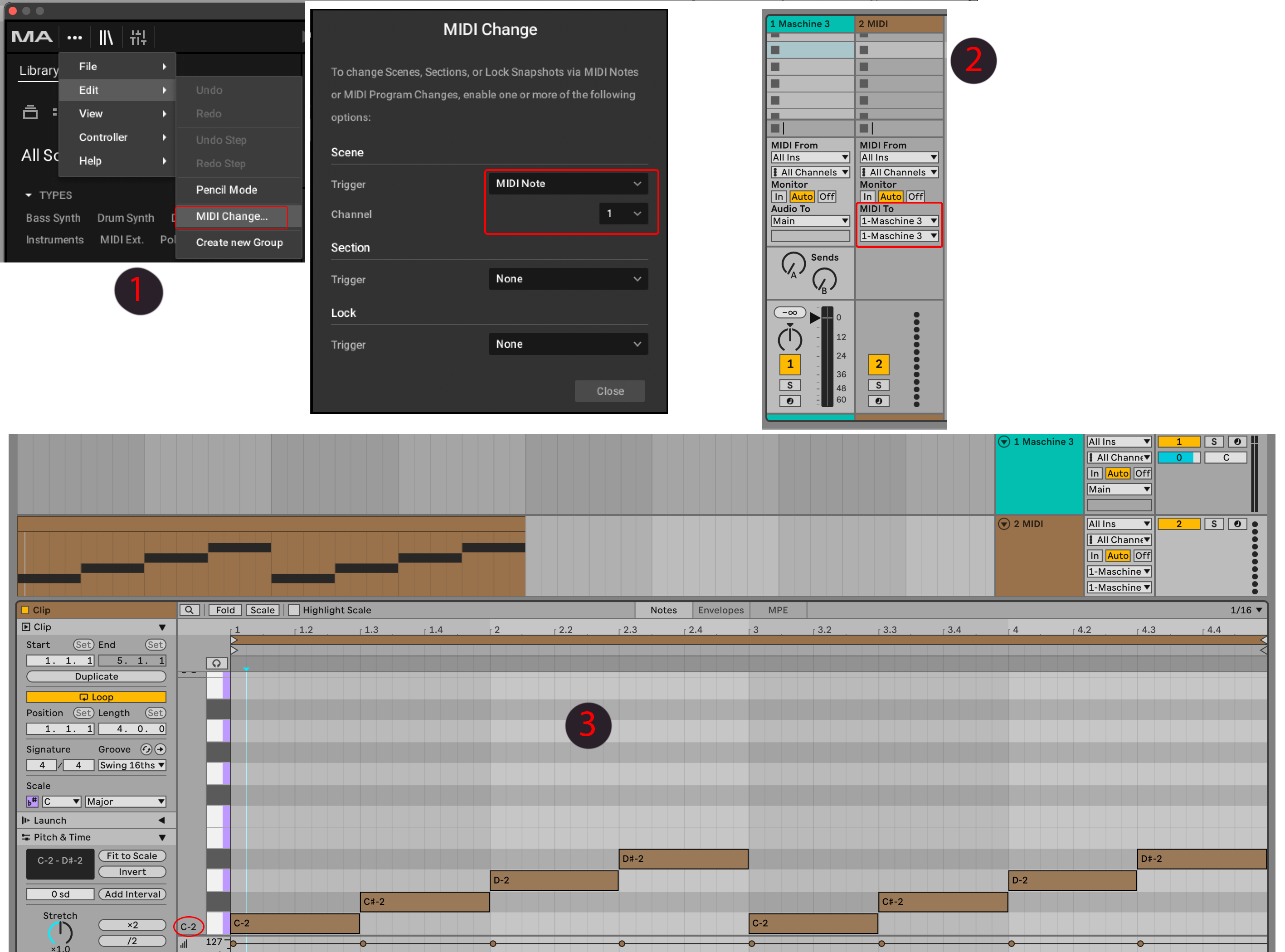Viewport: 1285px width, 952px height.
Task: Click the scale mode sharp/flat icon
Action: (x=32, y=801)
